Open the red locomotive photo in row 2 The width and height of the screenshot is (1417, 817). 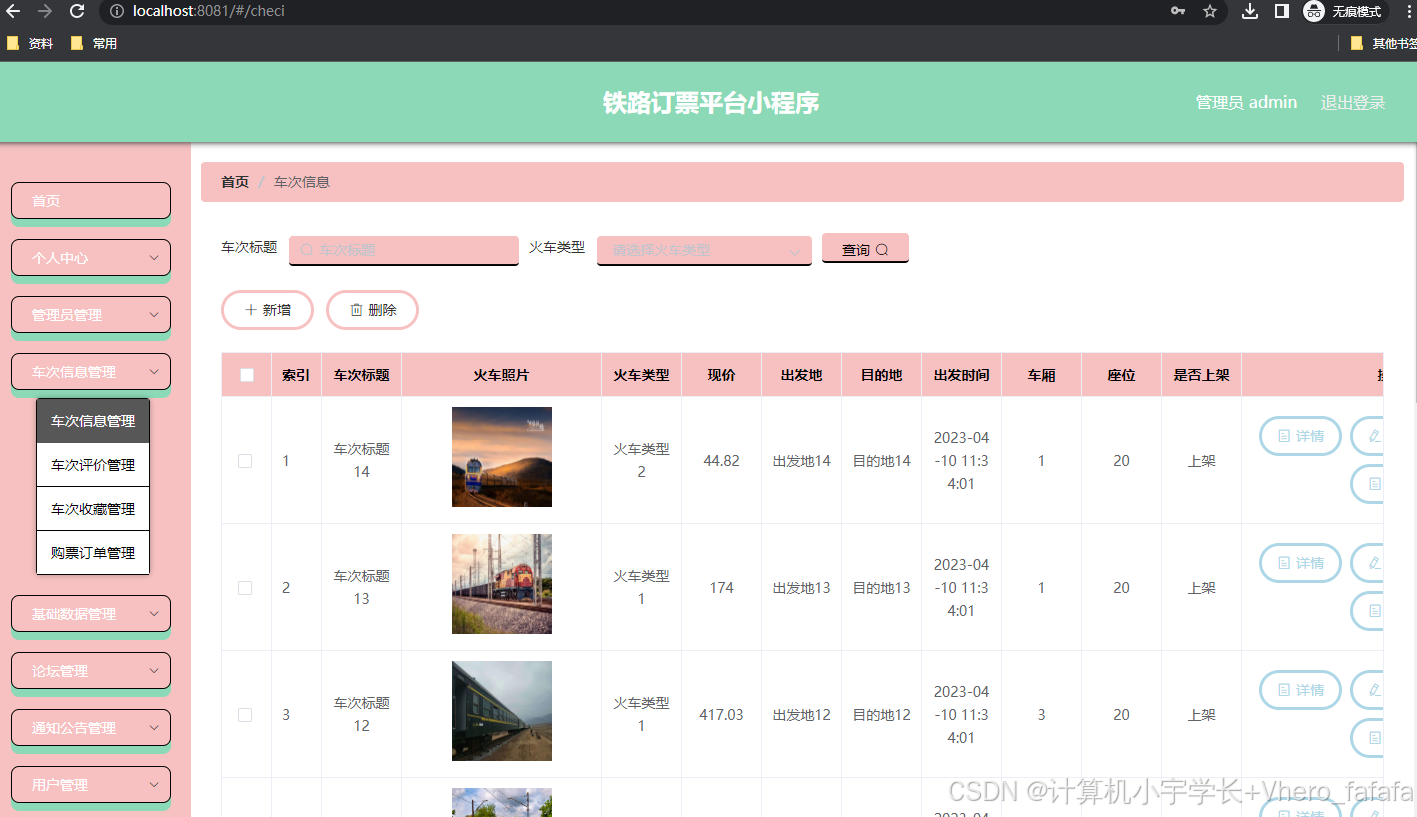[502, 584]
